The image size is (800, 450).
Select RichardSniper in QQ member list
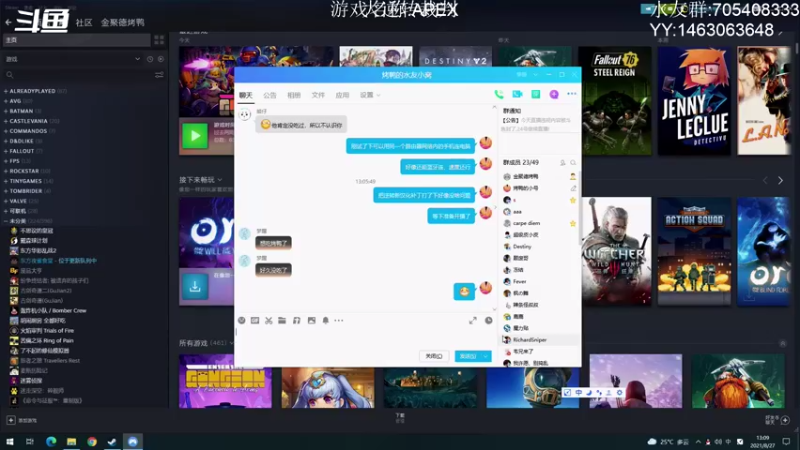[530, 339]
